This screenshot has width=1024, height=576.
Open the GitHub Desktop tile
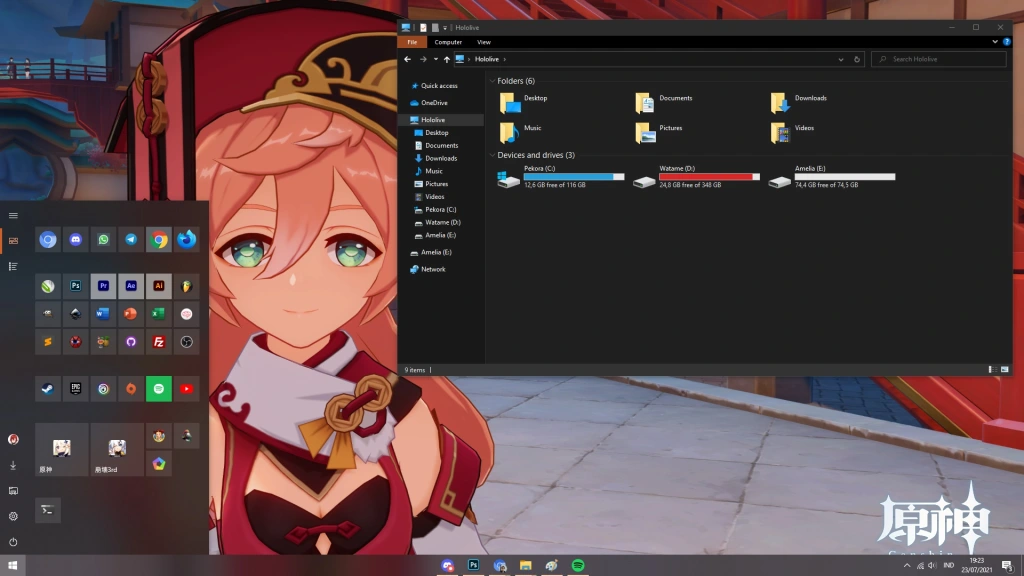pyautogui.click(x=131, y=342)
